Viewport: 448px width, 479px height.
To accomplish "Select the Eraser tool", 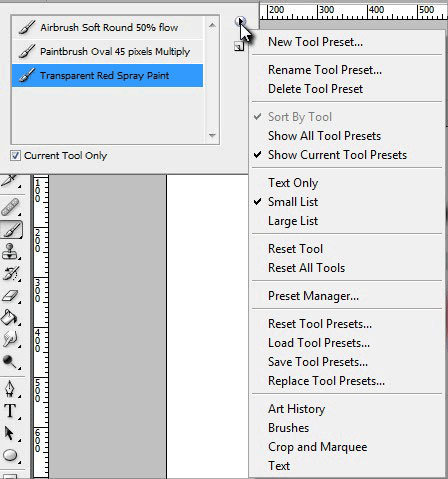I will pos(11,296).
